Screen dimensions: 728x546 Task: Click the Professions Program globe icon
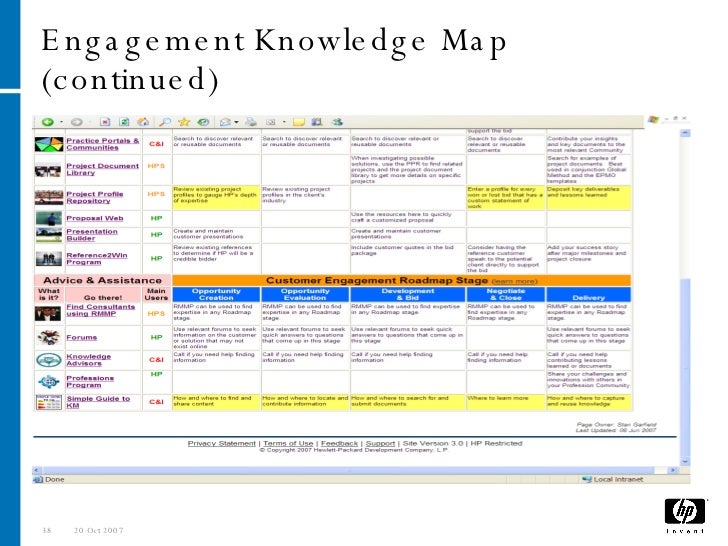(x=49, y=382)
